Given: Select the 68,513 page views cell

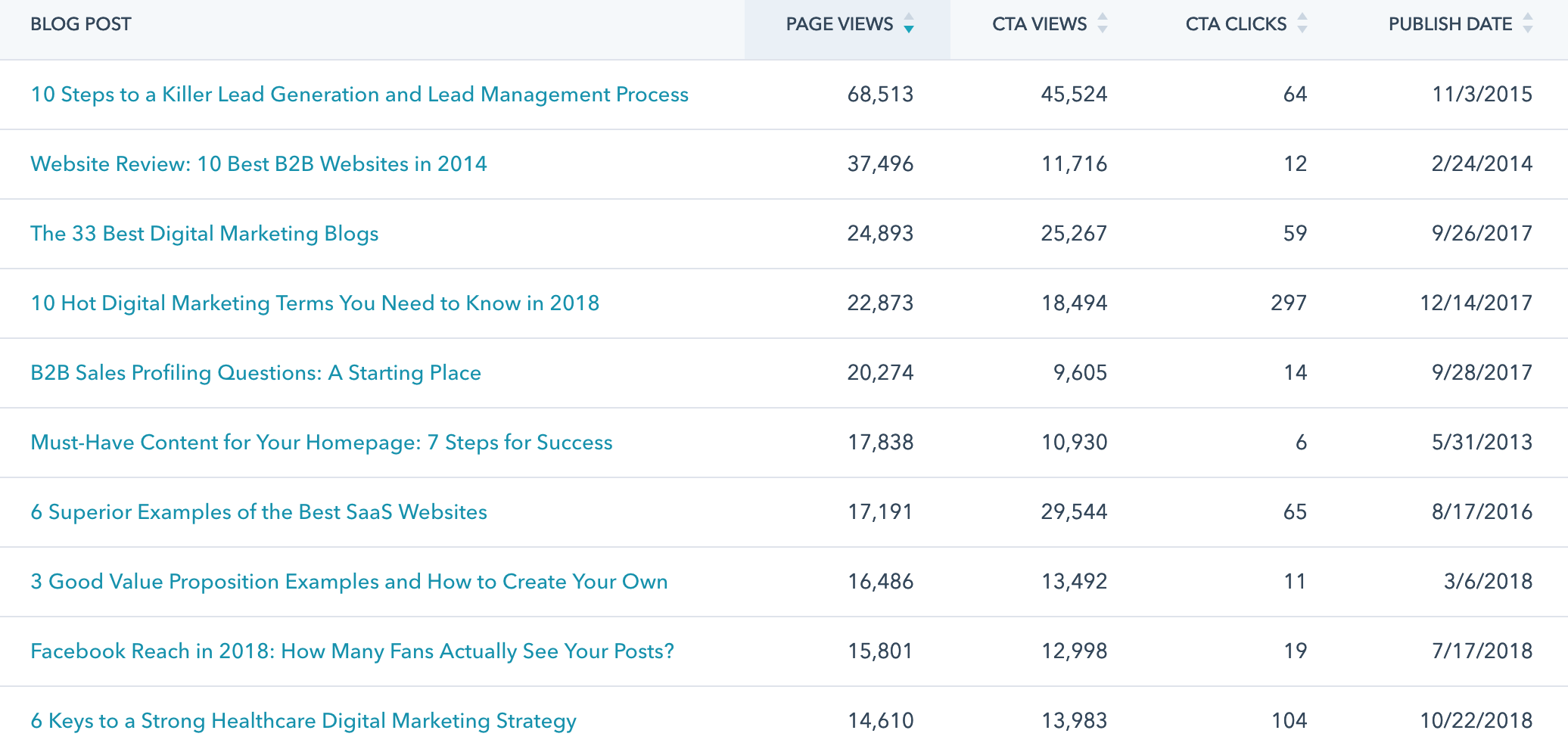Looking at the screenshot, I should pos(880,95).
